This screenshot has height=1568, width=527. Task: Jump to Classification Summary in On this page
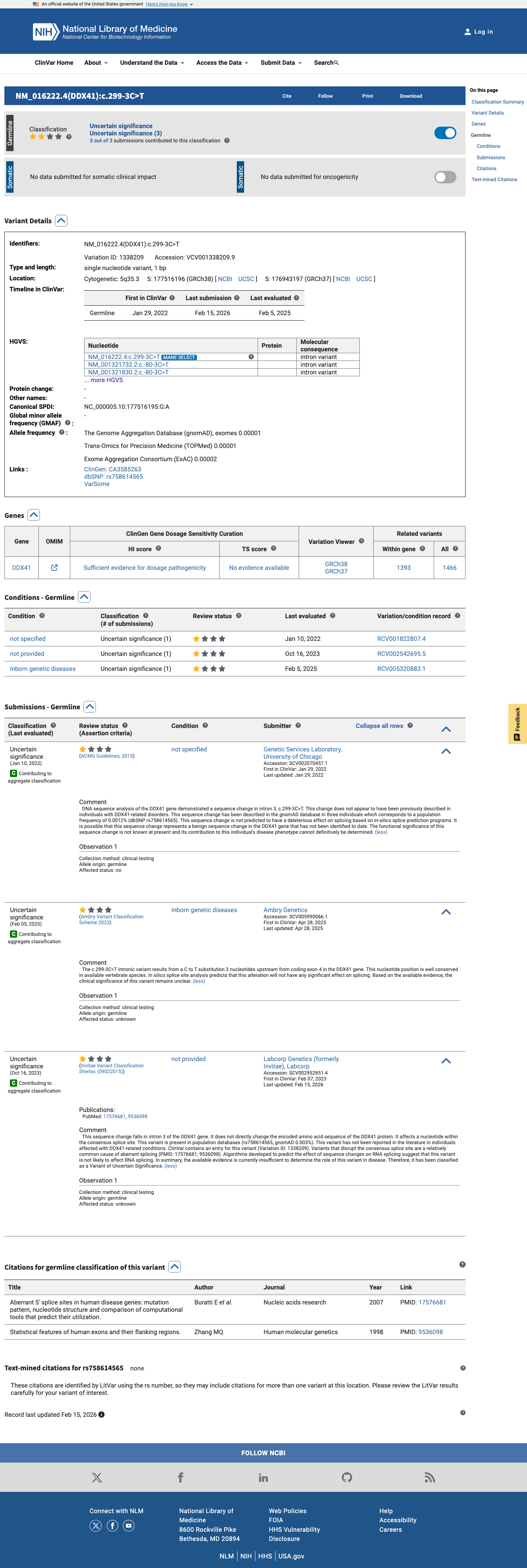click(x=497, y=102)
